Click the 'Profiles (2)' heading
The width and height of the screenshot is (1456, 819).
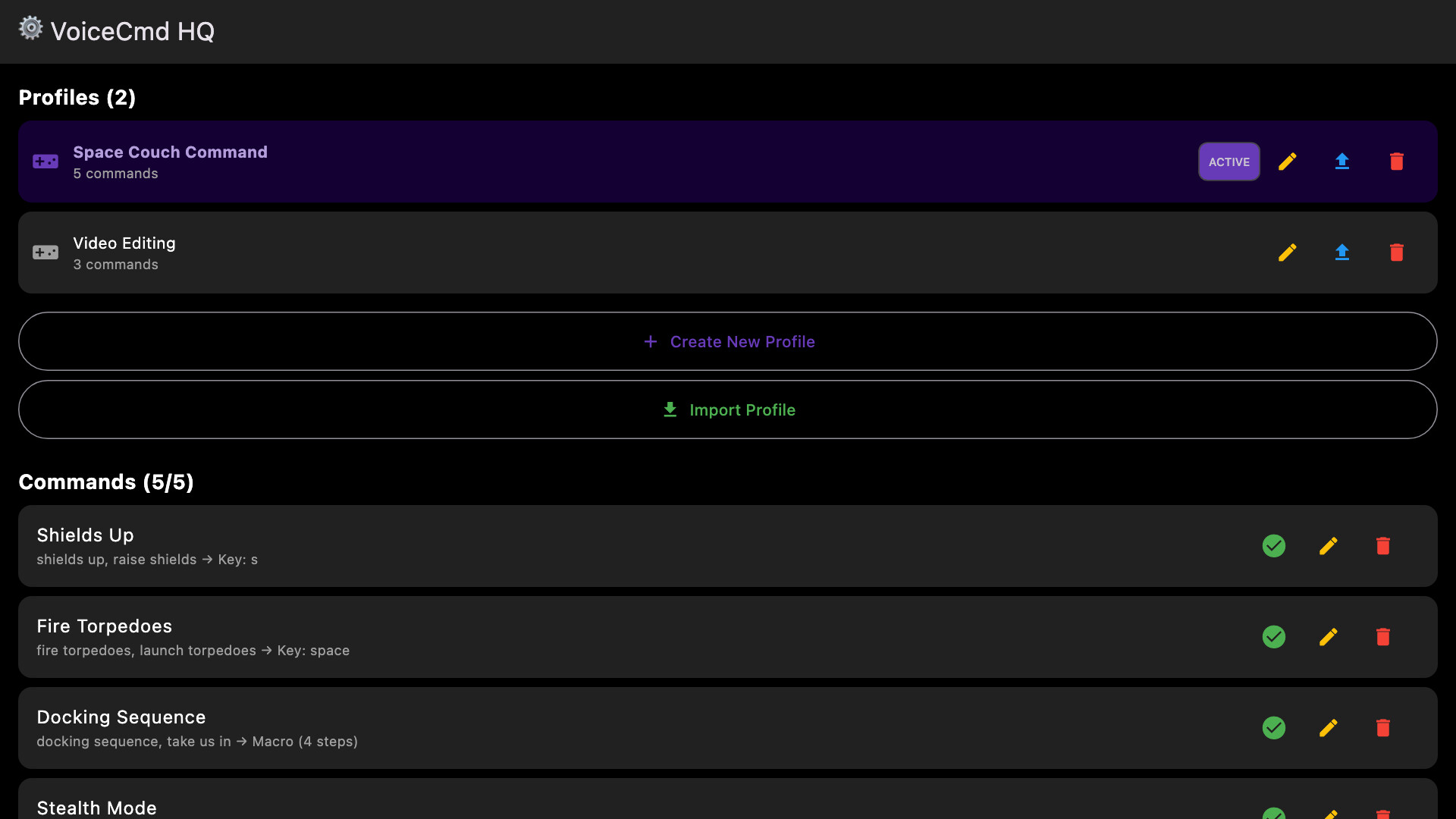[x=77, y=98]
